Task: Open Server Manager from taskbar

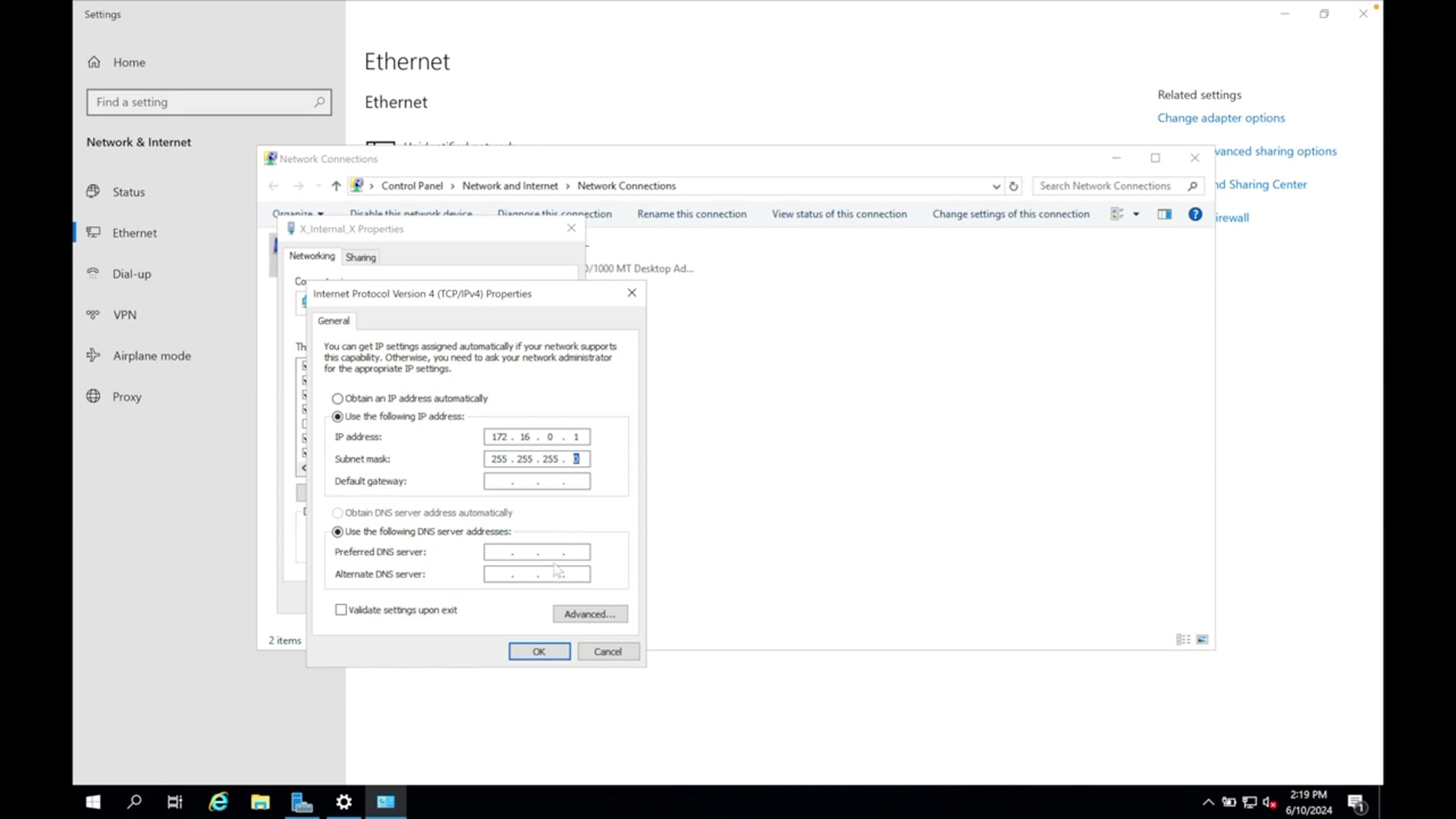Action: 302,802
